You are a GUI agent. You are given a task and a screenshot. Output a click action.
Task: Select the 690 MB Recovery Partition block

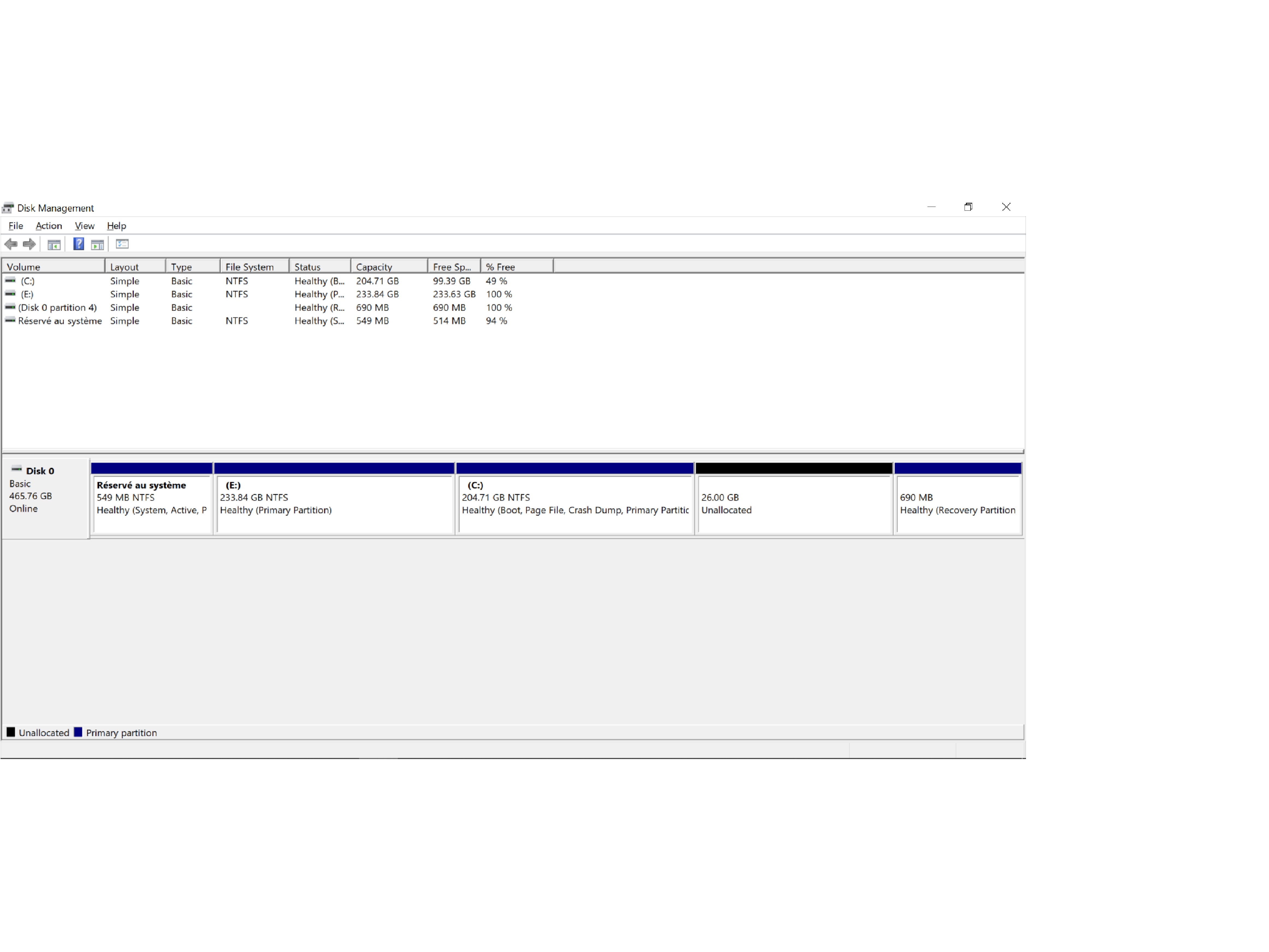pos(957,504)
